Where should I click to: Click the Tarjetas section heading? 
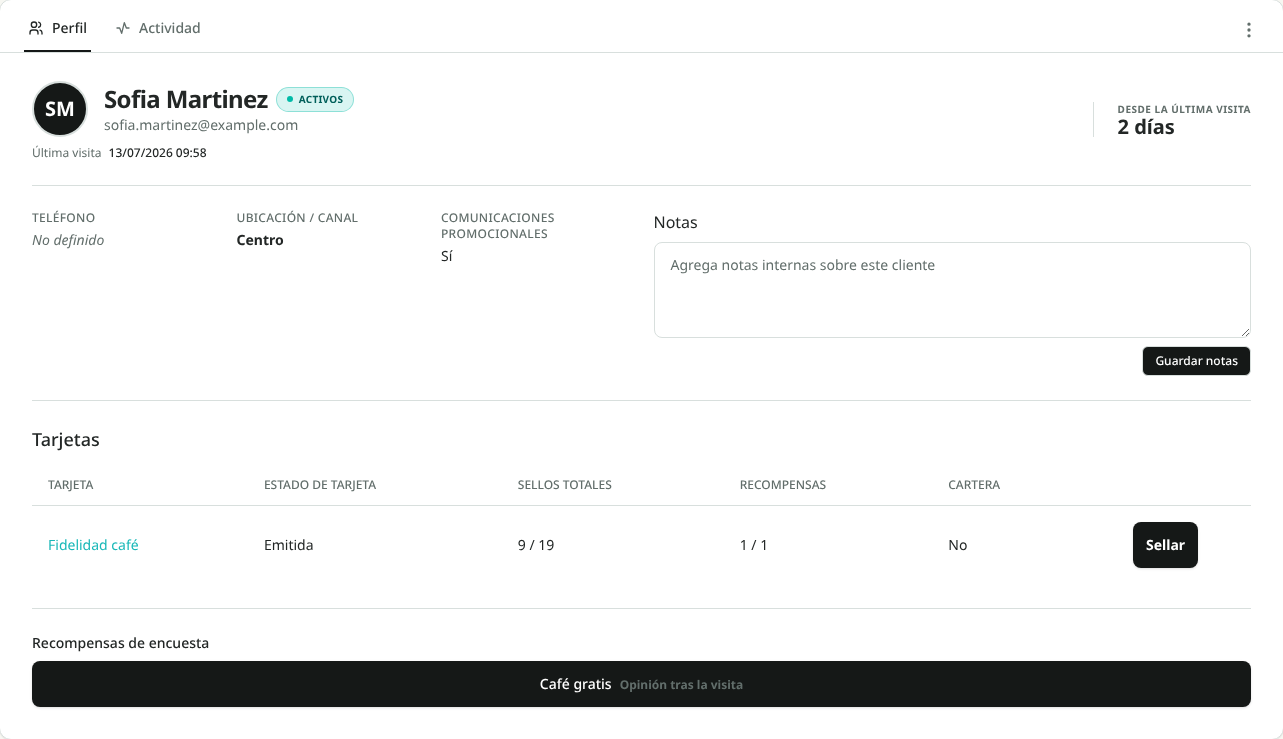66,439
